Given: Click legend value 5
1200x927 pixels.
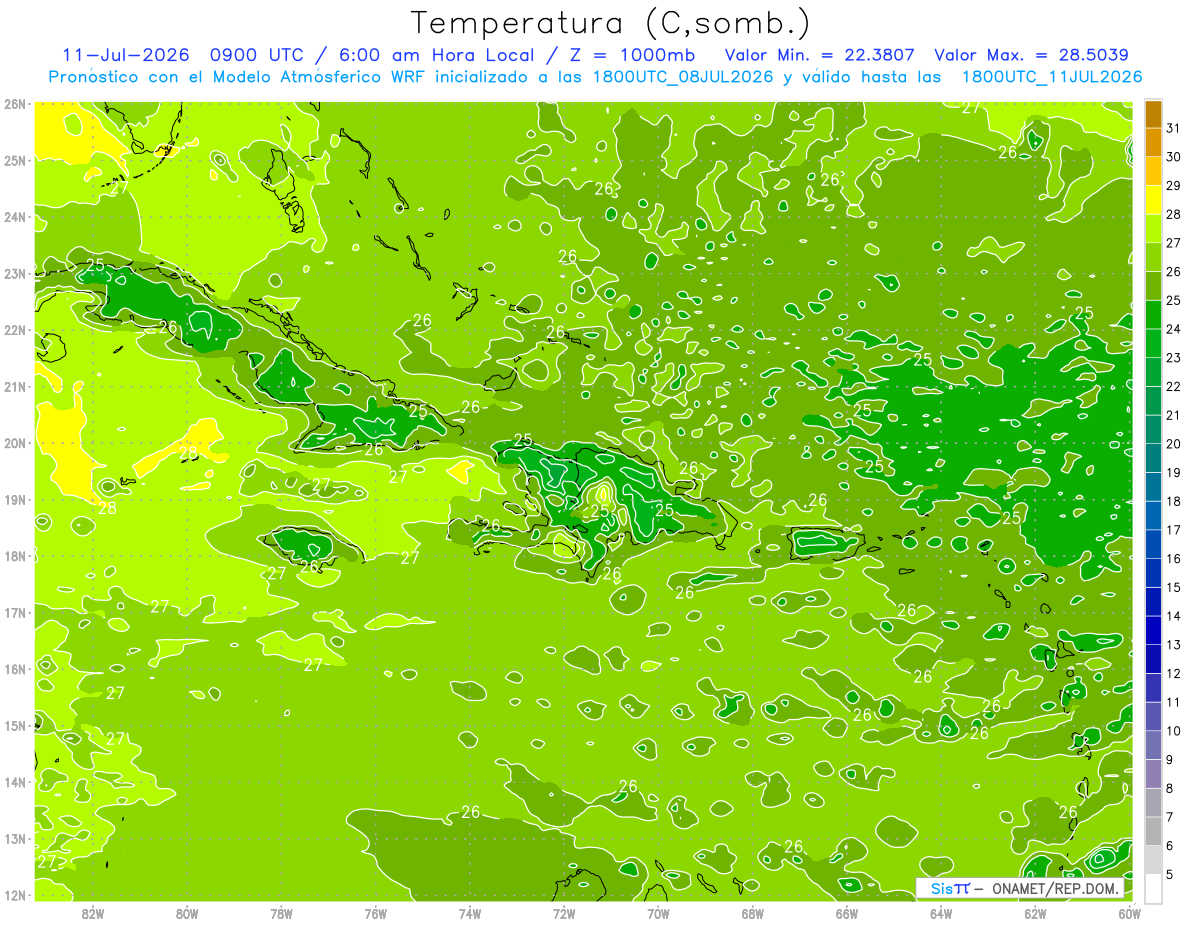Looking at the screenshot, I should coord(1170,875).
